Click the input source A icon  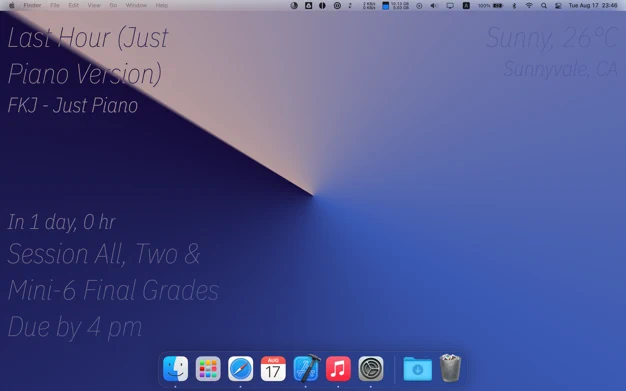466,6
